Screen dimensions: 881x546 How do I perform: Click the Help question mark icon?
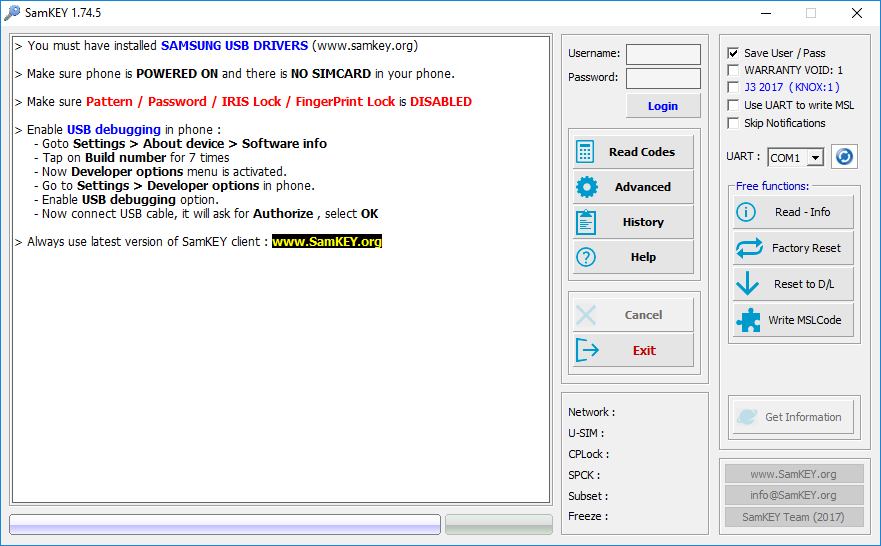point(586,257)
